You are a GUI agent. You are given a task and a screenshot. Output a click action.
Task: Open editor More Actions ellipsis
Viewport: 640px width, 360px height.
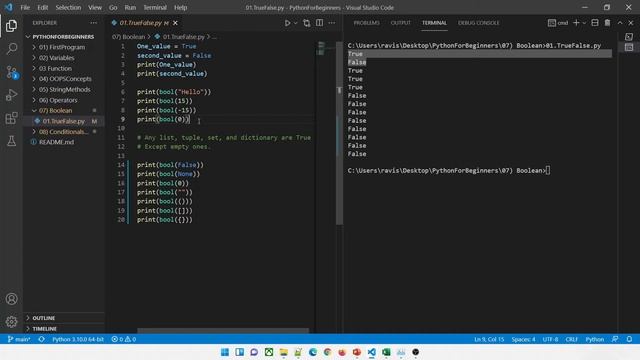click(x=332, y=23)
